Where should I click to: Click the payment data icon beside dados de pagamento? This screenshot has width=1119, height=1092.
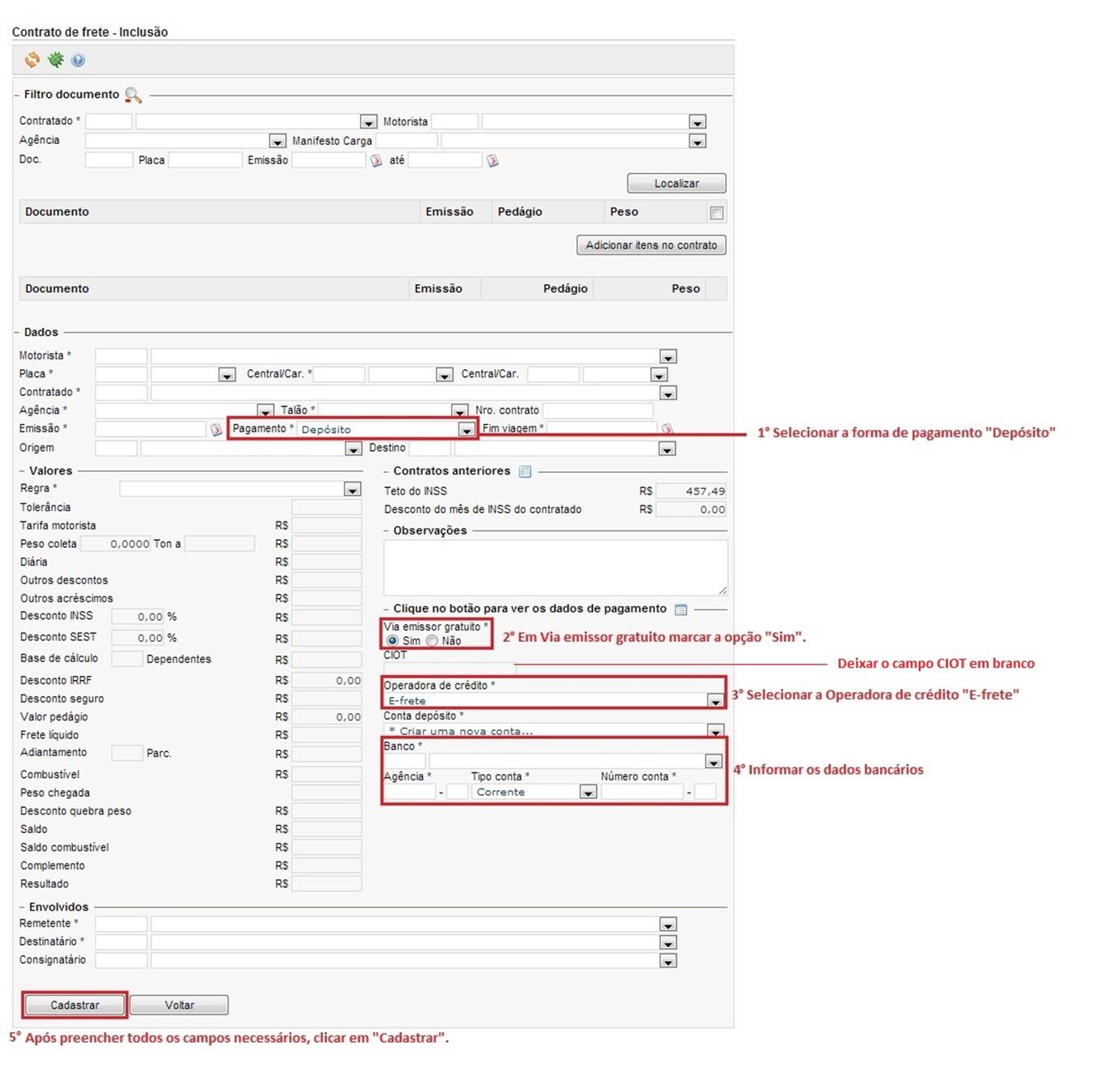click(681, 610)
